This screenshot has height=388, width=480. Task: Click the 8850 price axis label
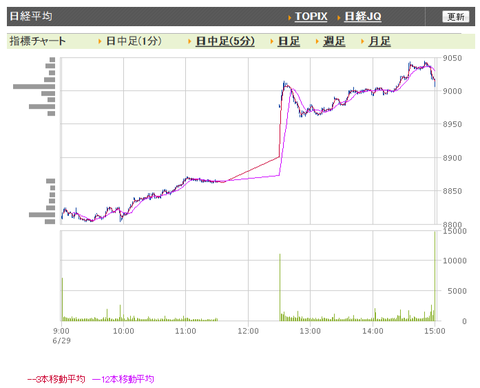[x=452, y=191]
